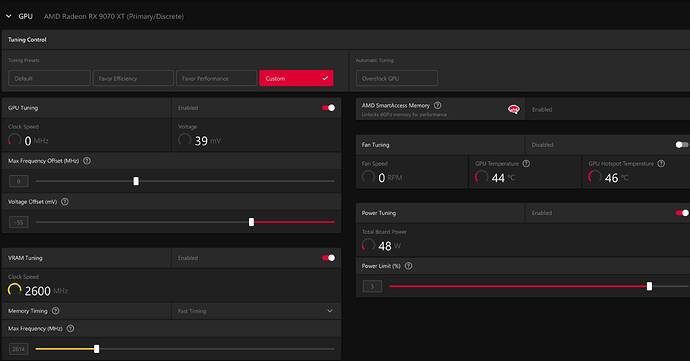Toggle the Power Tuning switch
690x361 pixels.
point(682,213)
